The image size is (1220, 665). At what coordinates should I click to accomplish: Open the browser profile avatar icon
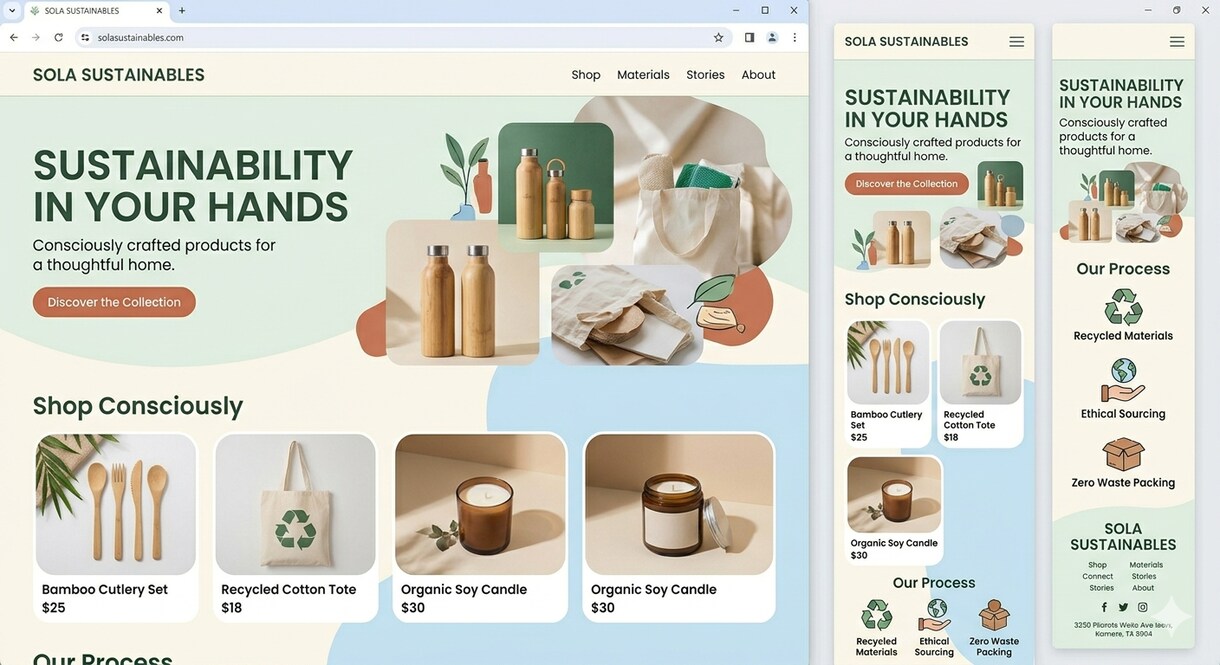pos(772,37)
